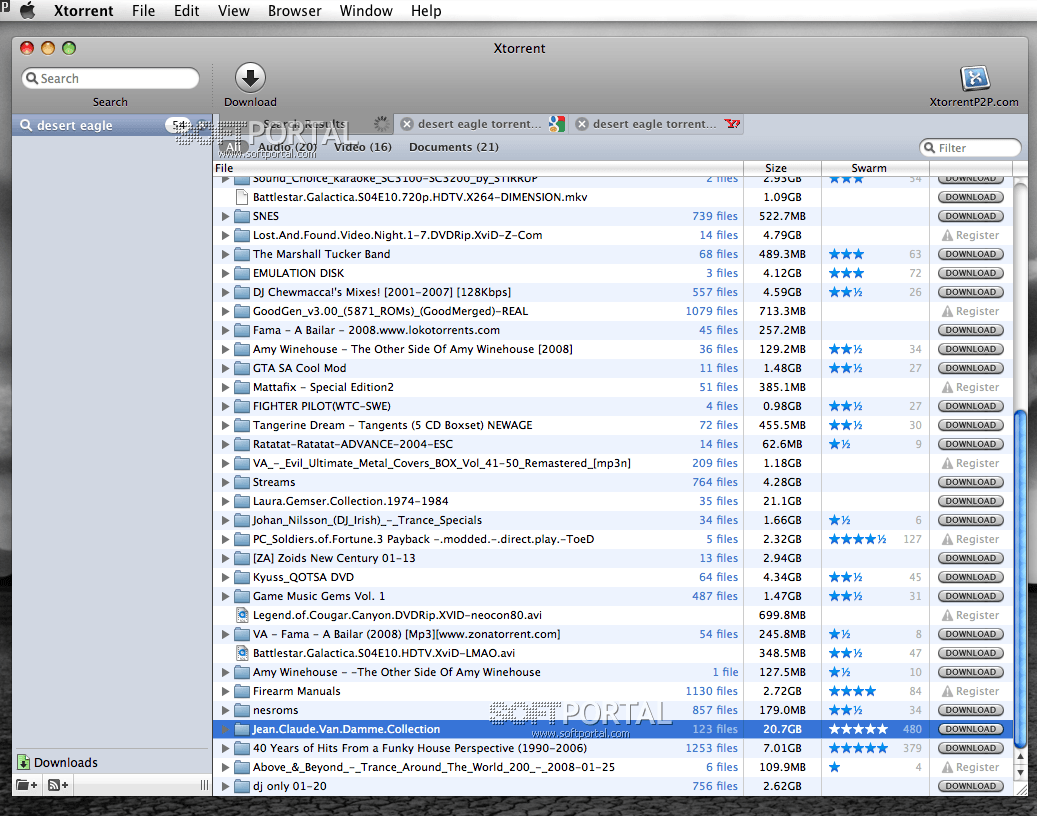
Task: Click DOWNLOAD for Streams row
Action: [x=970, y=482]
